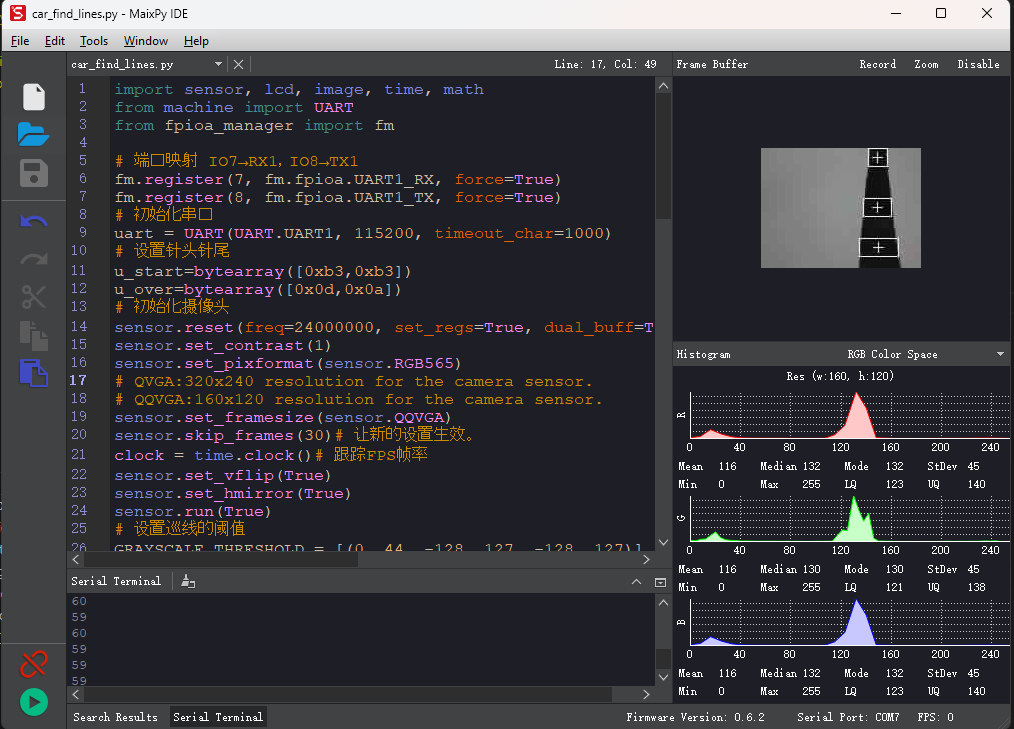Open the car_find_lines.py document dropdown arrow

[220, 64]
